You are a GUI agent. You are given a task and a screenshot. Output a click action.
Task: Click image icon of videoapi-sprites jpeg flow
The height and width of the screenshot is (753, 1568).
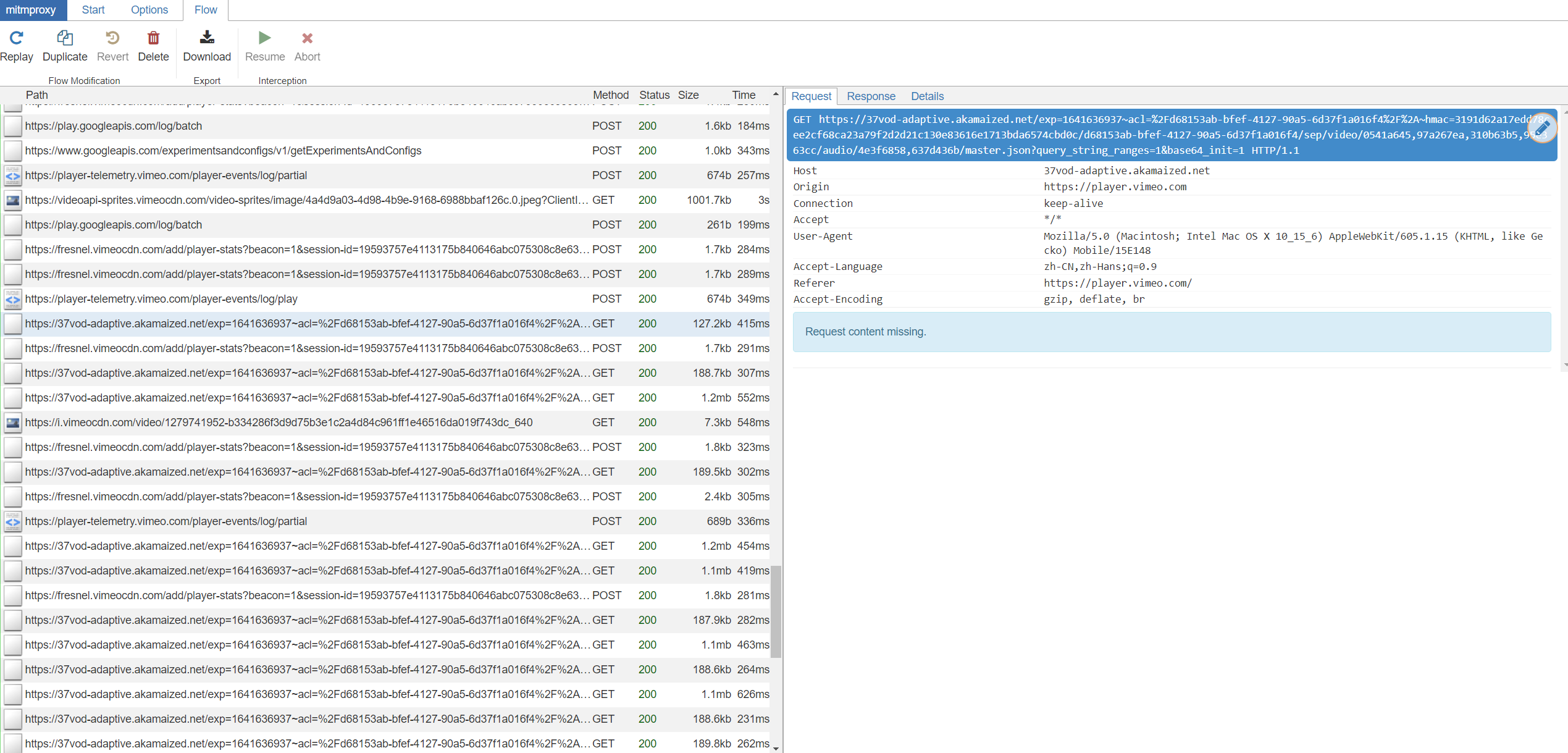13,200
